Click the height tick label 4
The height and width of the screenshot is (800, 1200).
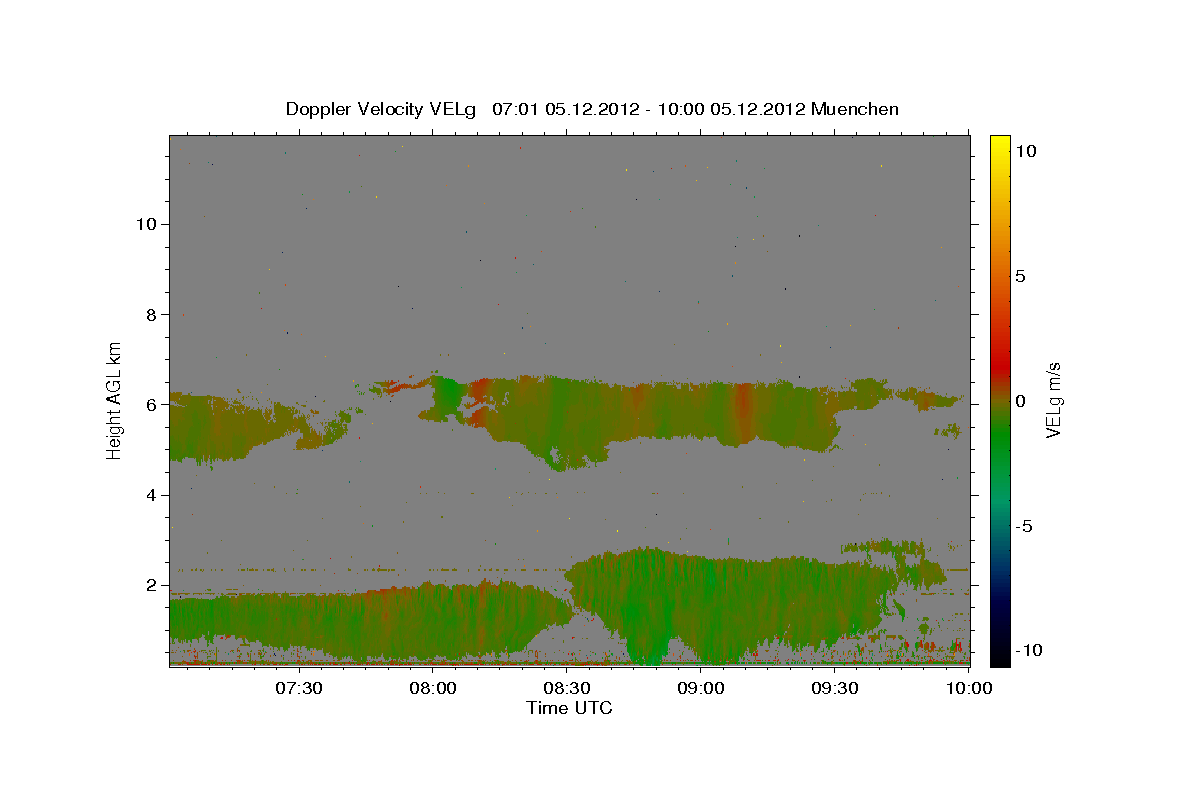[x=151, y=495]
